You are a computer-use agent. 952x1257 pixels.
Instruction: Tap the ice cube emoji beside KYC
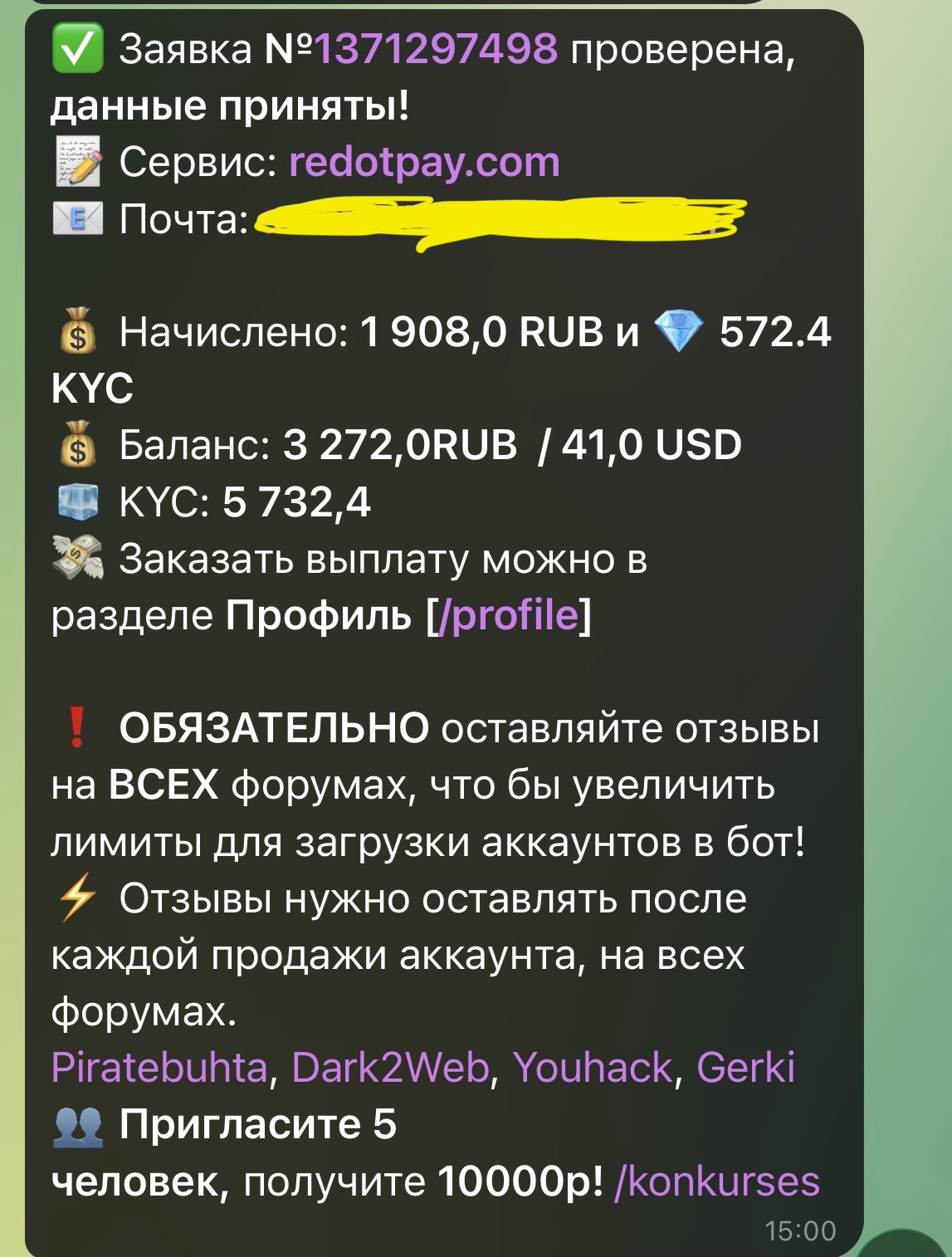coord(78,502)
